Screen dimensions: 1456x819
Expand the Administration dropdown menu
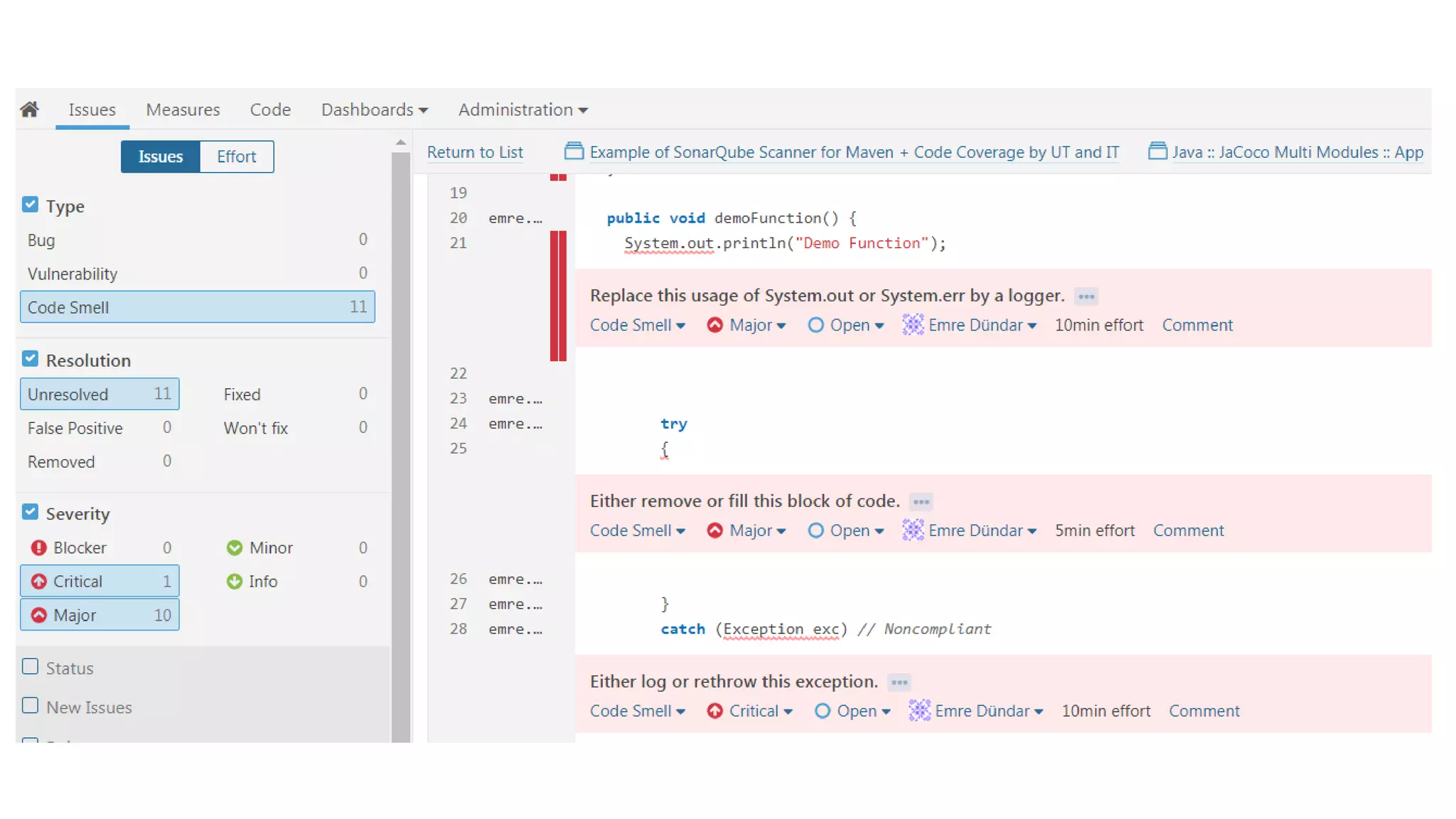coord(523,109)
